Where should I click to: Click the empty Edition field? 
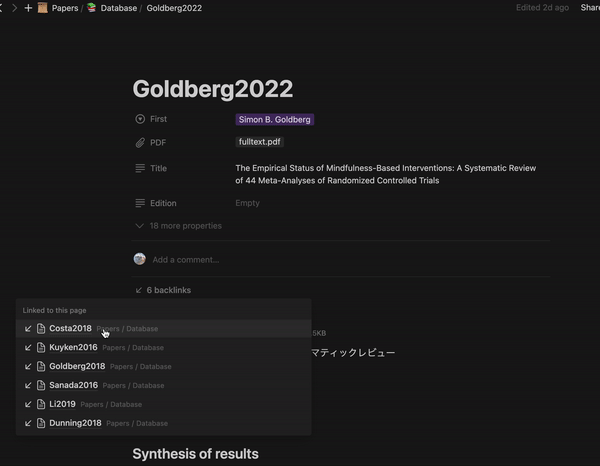pyautogui.click(x=247, y=203)
